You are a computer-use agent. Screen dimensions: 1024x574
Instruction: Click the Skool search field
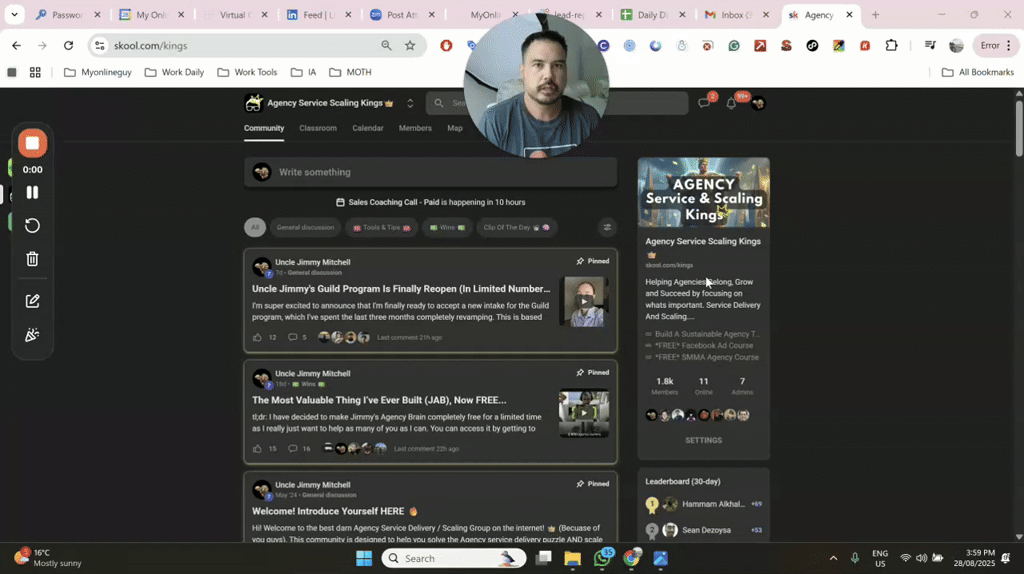coord(557,103)
